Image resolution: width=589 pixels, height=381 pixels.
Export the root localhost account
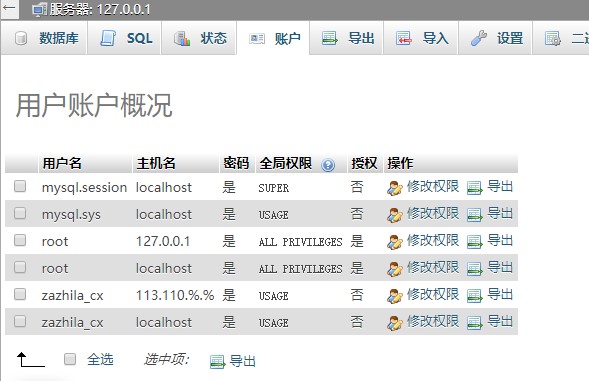pyautogui.click(x=500, y=267)
